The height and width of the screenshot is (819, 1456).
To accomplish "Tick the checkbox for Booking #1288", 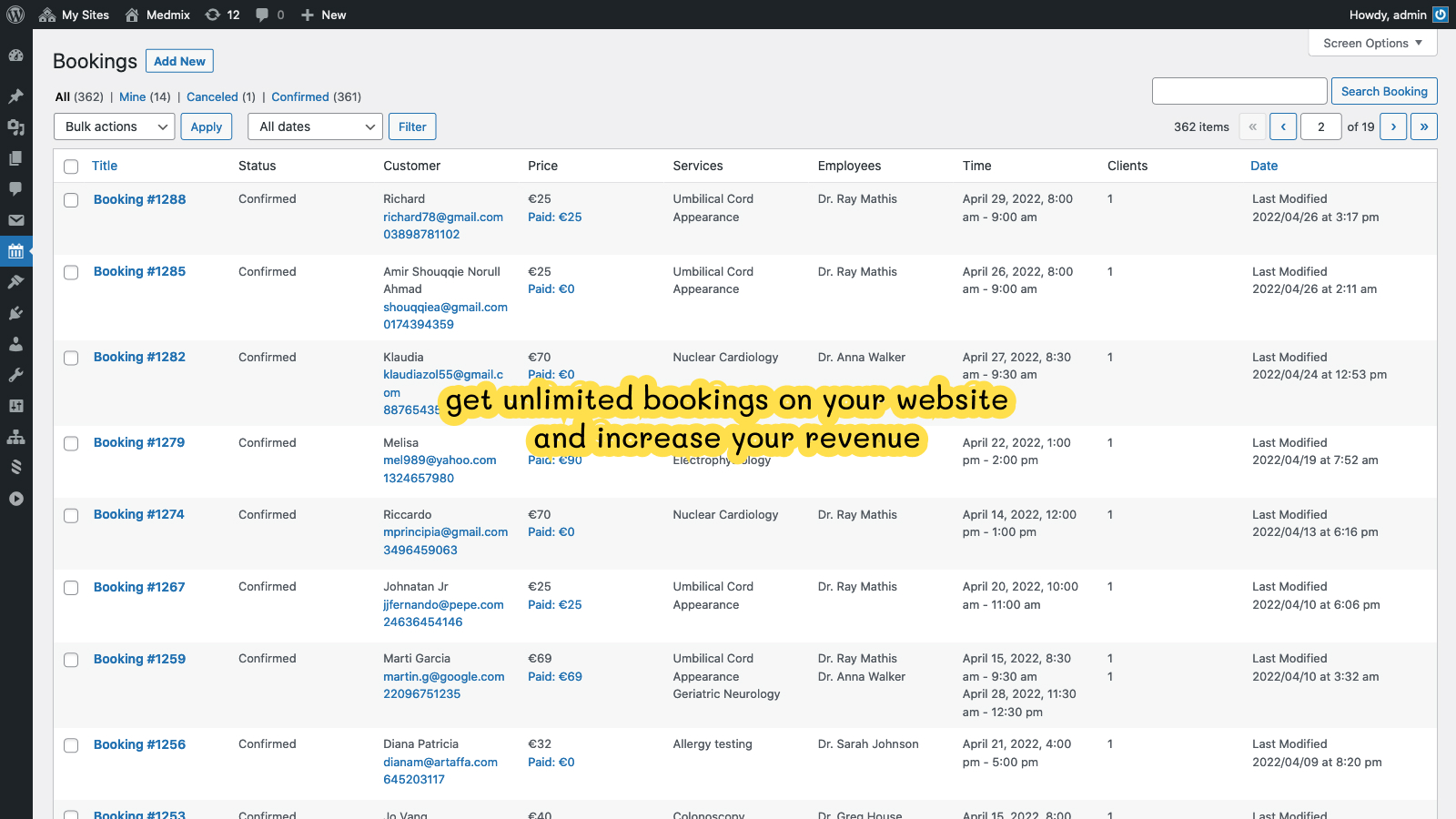I will coord(71,200).
